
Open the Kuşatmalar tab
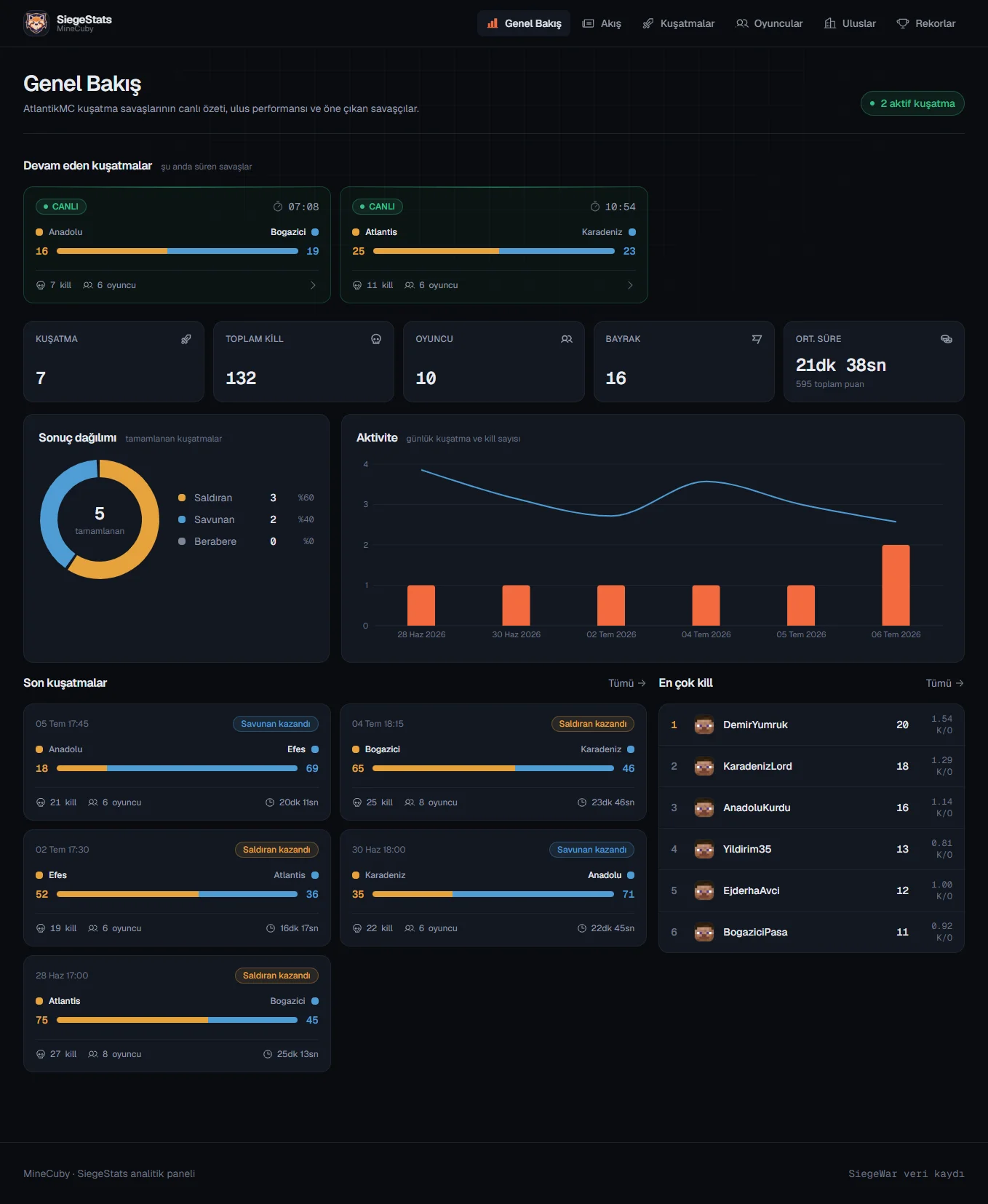tap(678, 23)
